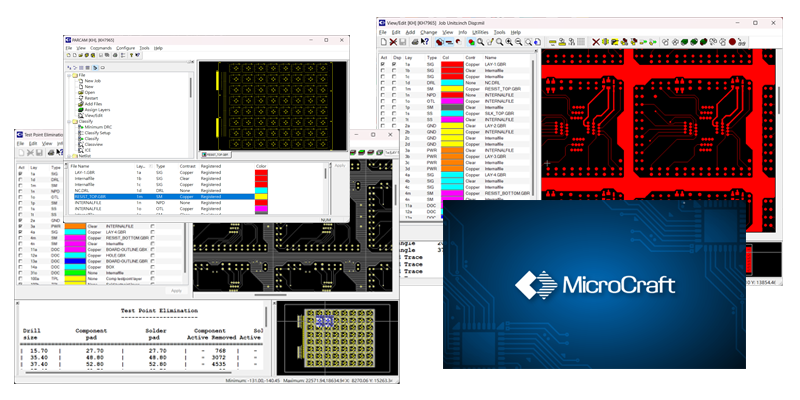Check box after HOLE.GBX in Test Point Elimination
The height and width of the screenshot is (400, 800).
(152, 257)
